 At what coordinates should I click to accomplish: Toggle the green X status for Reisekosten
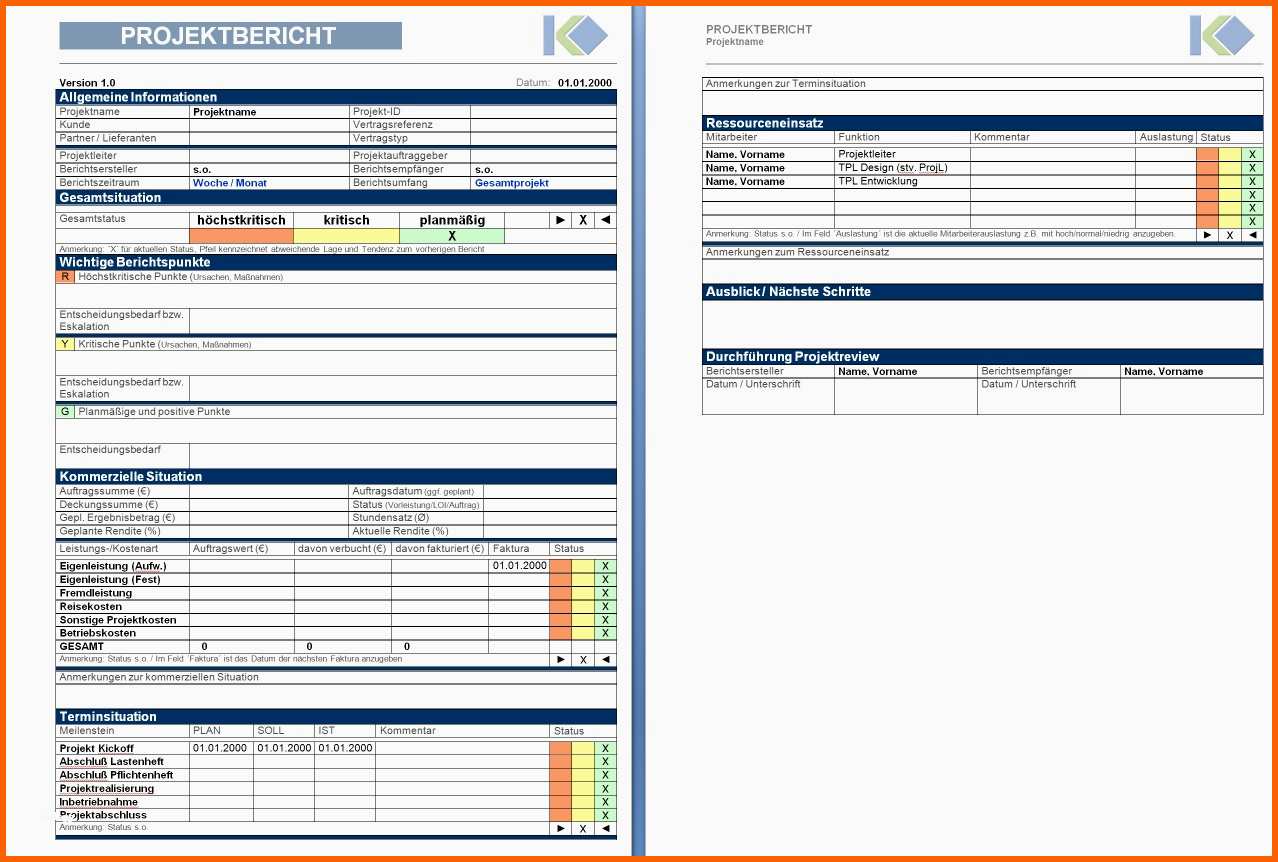point(605,606)
